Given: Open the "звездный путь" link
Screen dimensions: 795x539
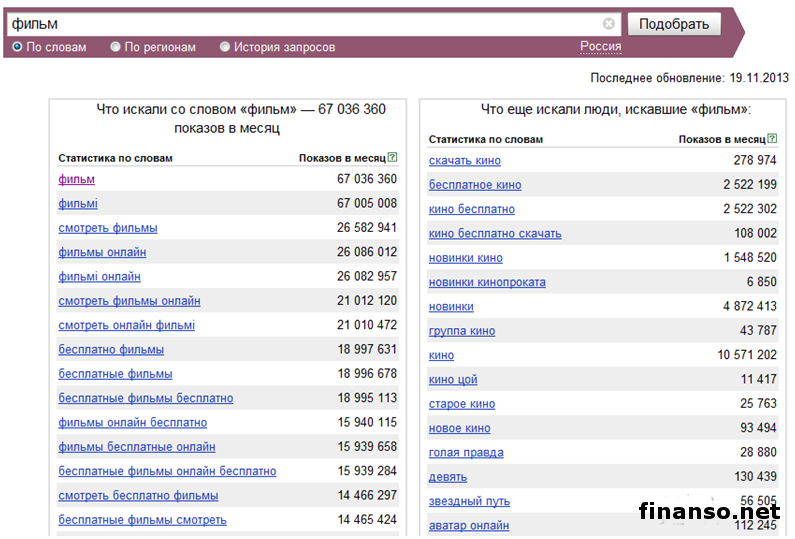Looking at the screenshot, I should [x=469, y=501].
